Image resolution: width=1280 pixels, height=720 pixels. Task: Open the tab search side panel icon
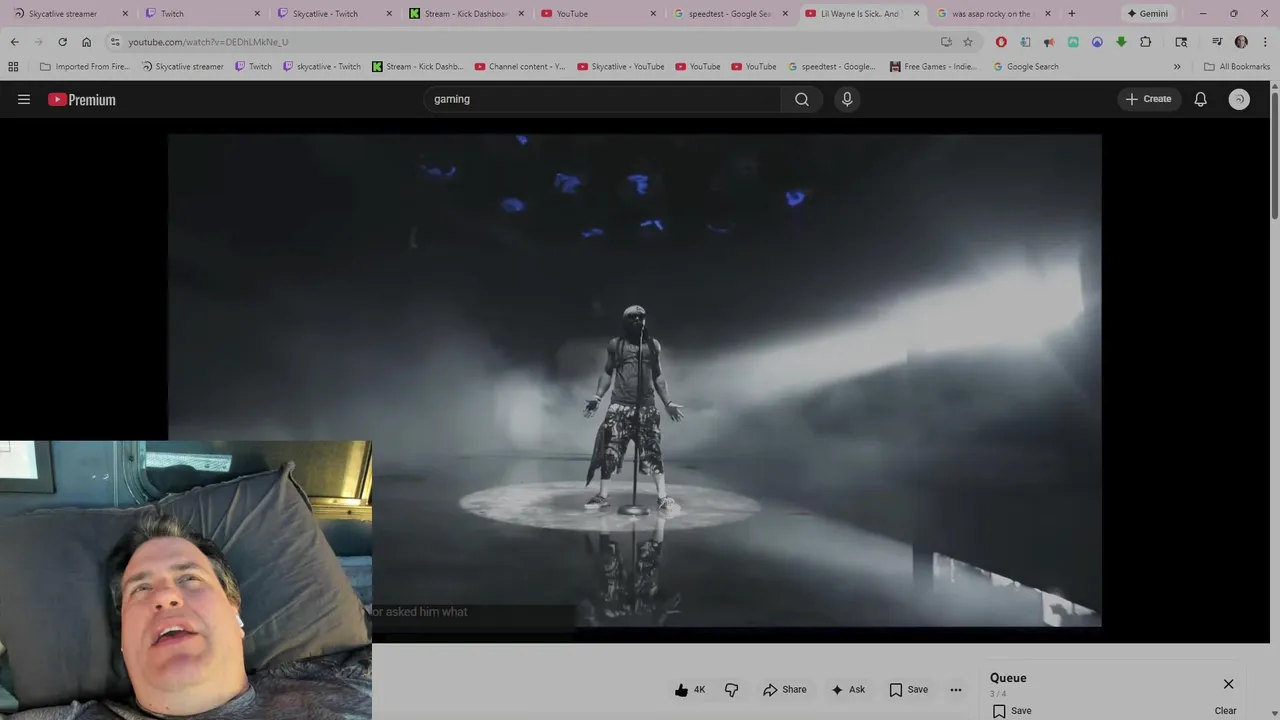click(1181, 42)
